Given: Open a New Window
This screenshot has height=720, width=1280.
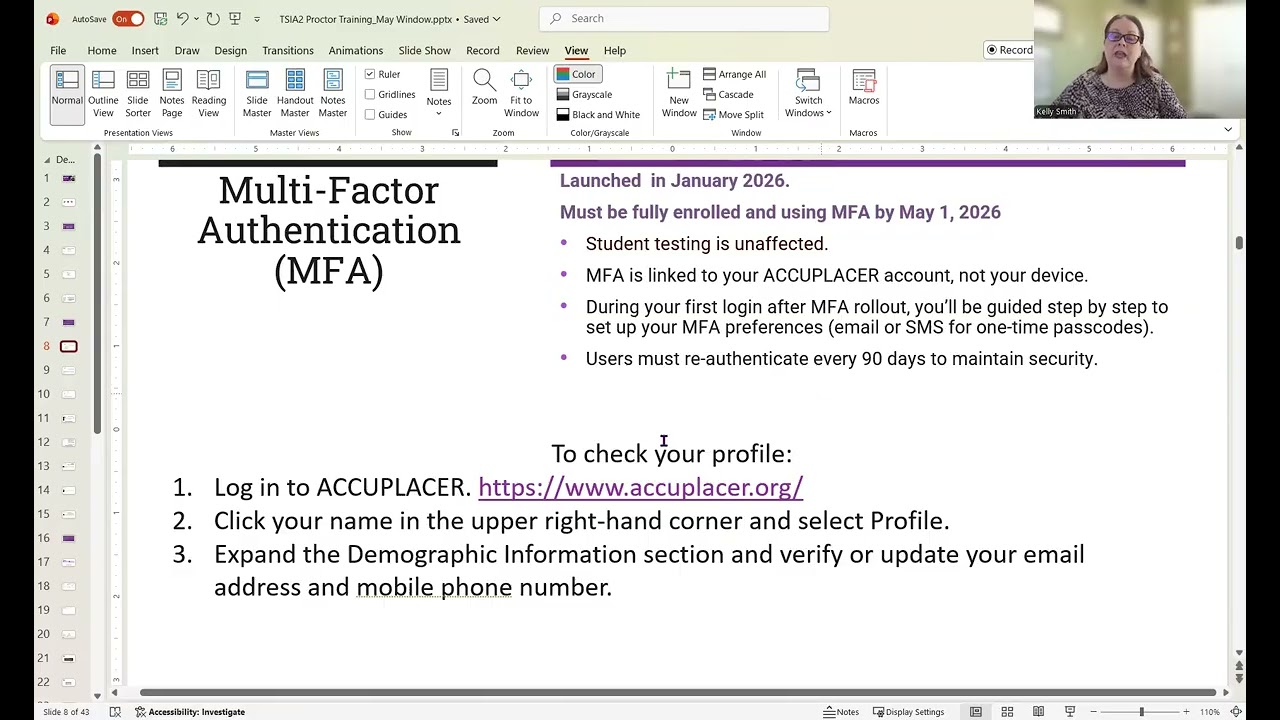Looking at the screenshot, I should click(x=679, y=92).
